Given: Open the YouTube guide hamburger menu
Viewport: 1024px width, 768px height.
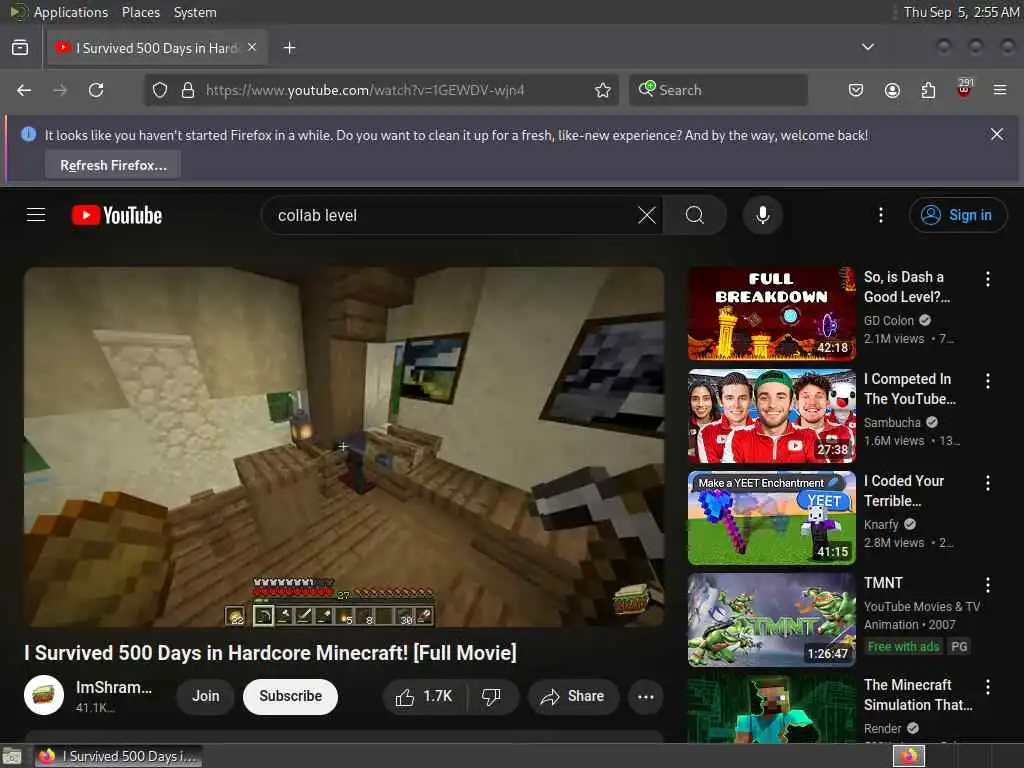Looking at the screenshot, I should click(x=36, y=215).
